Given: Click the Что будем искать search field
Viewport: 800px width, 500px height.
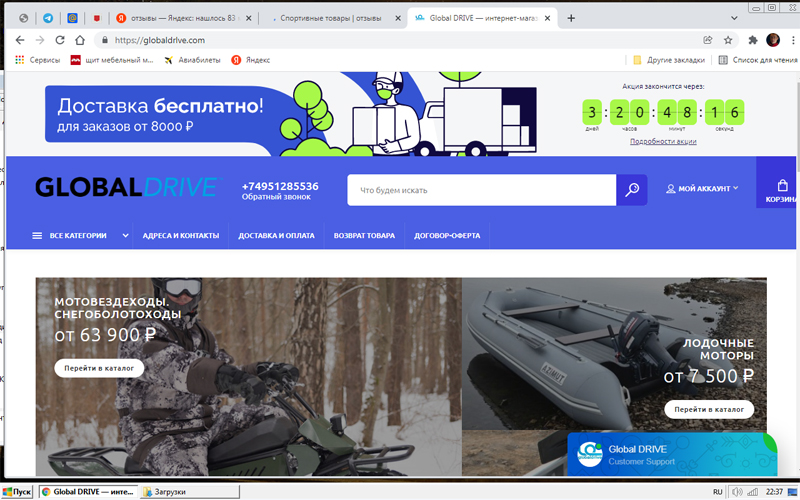Looking at the screenshot, I should pos(481,190).
